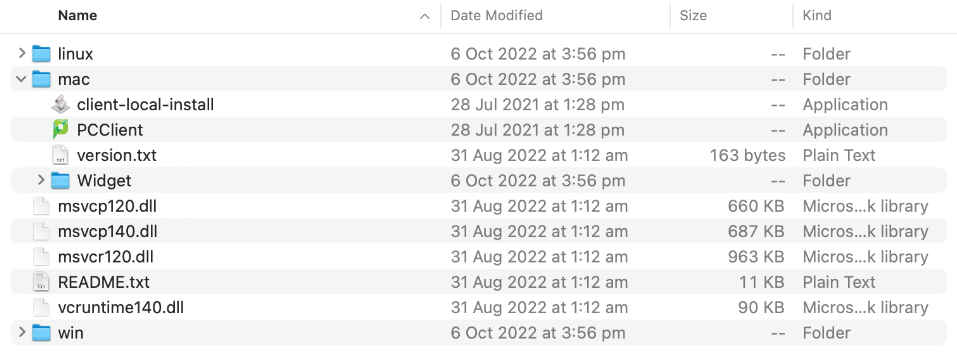Select the win folder icon
Viewport: 957px width, 362px height.
[x=41, y=333]
